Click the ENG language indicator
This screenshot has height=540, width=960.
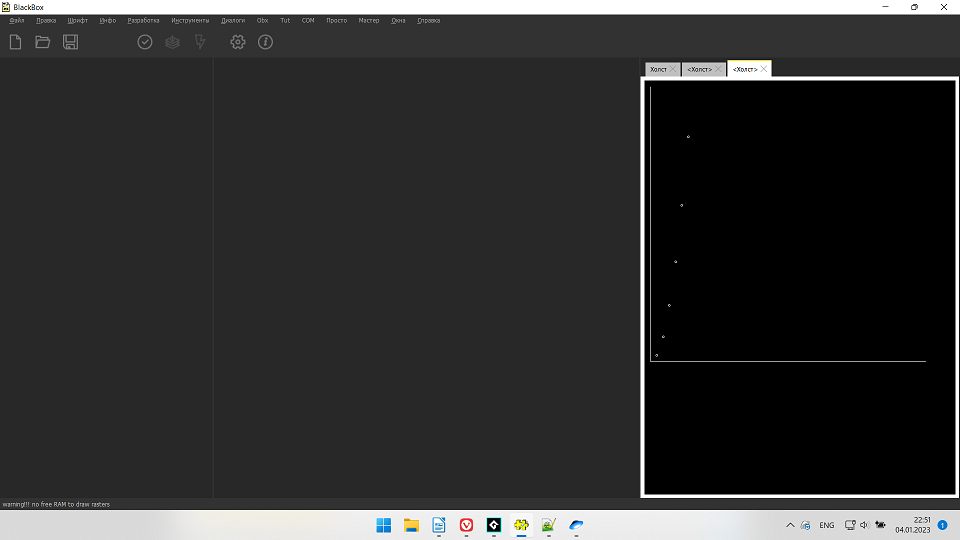pos(827,525)
